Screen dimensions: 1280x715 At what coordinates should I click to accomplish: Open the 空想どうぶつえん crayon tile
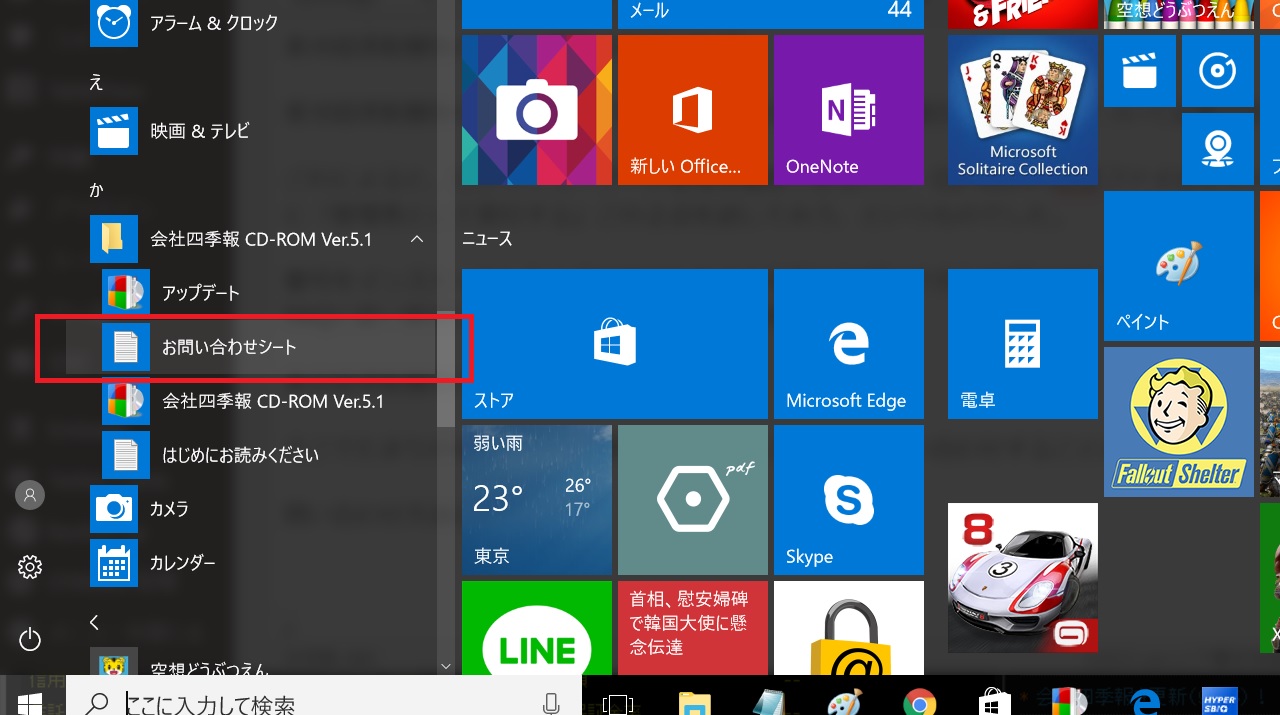click(x=1179, y=14)
